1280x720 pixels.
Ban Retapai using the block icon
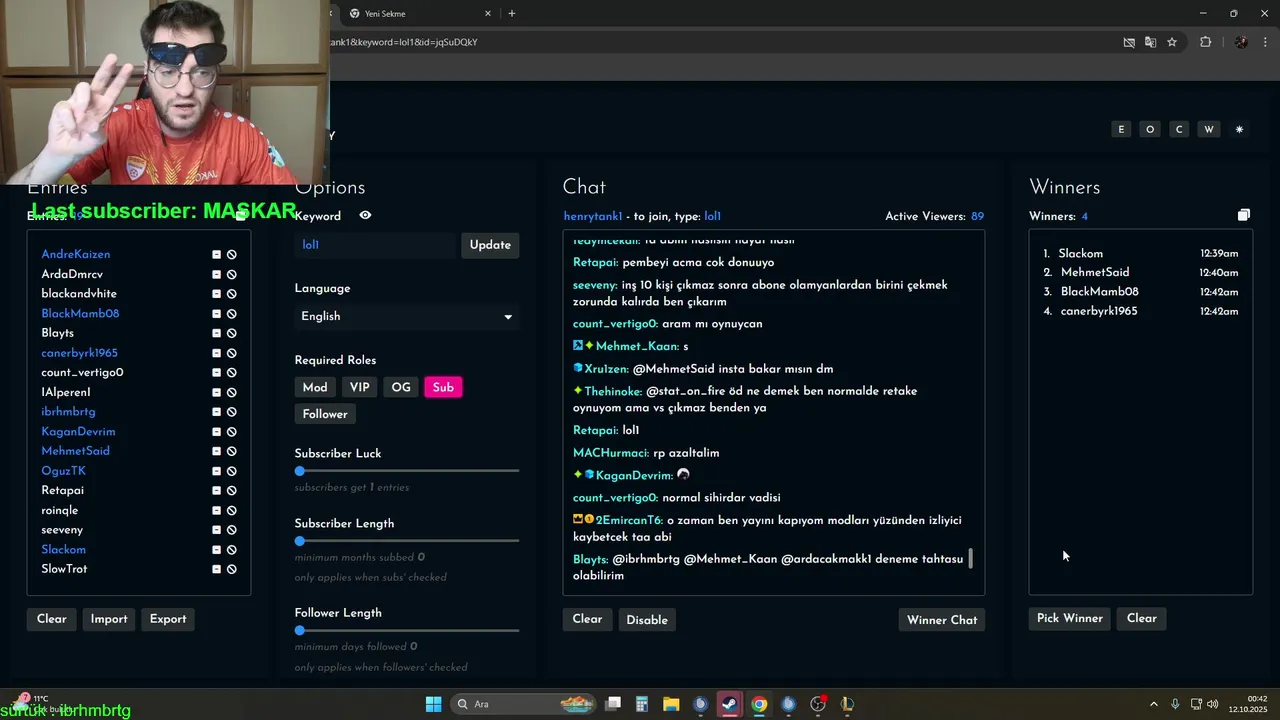tap(231, 491)
